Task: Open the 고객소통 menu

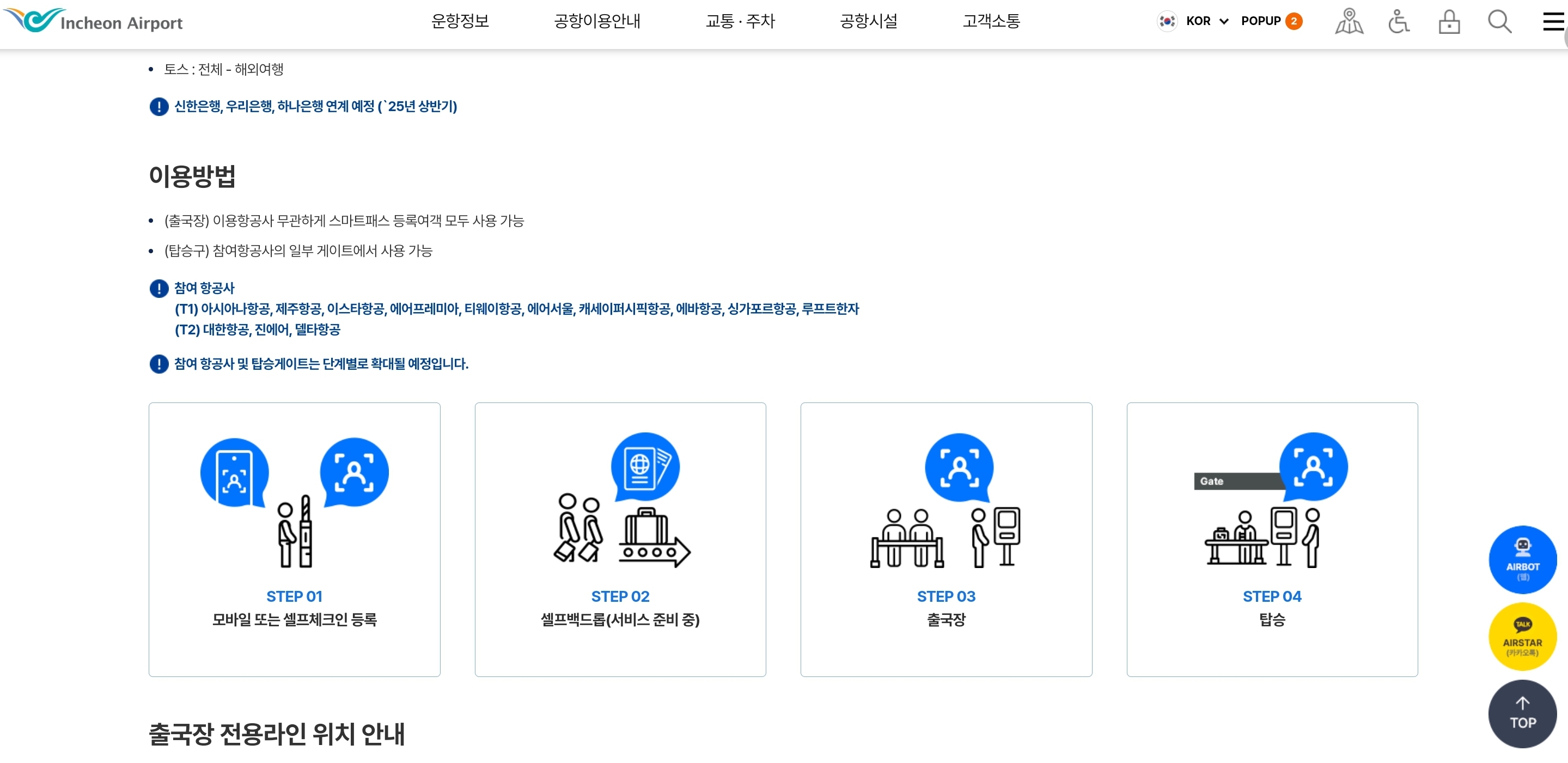Action: tap(991, 21)
